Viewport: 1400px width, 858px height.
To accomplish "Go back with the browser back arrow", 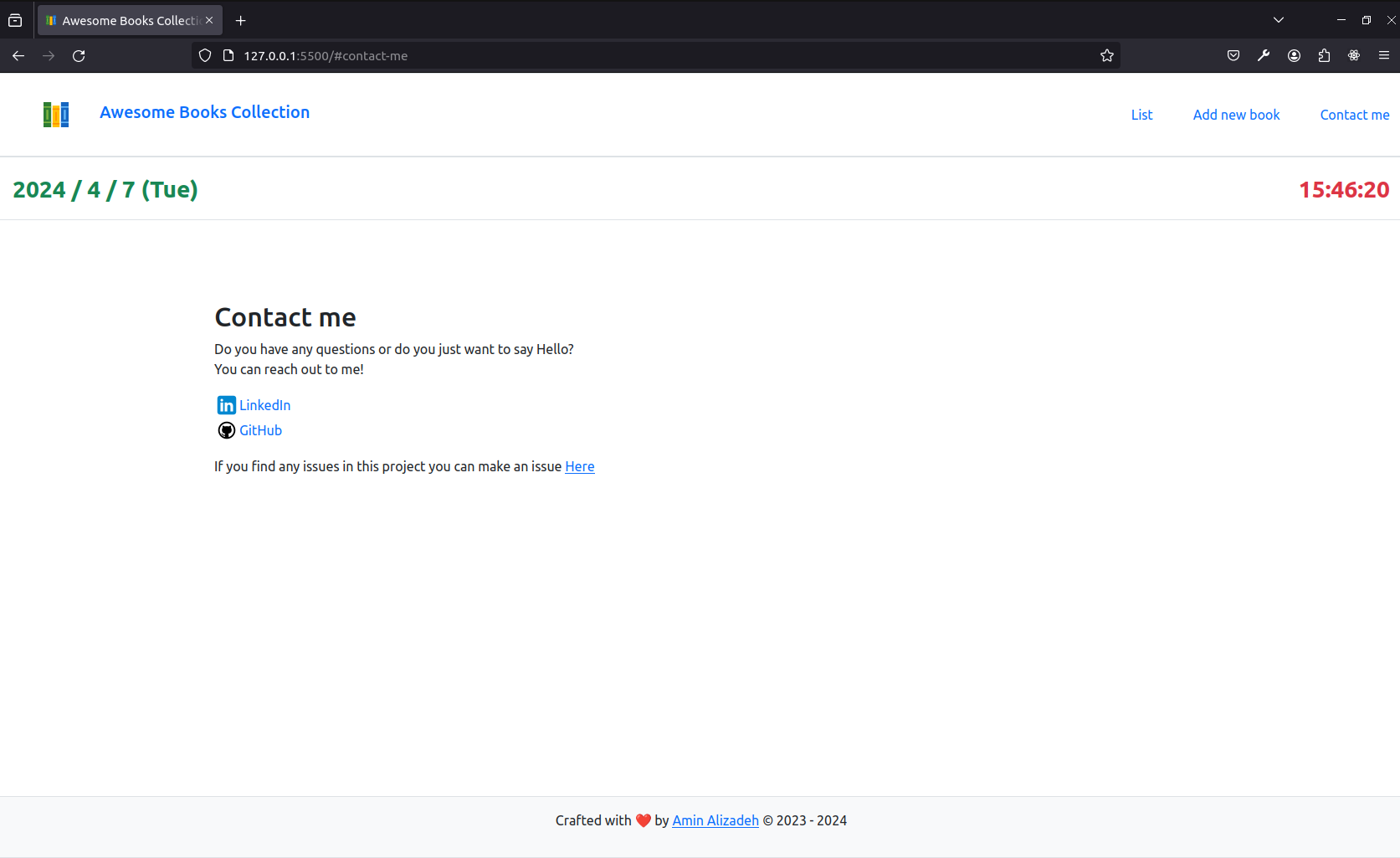I will coord(18,56).
